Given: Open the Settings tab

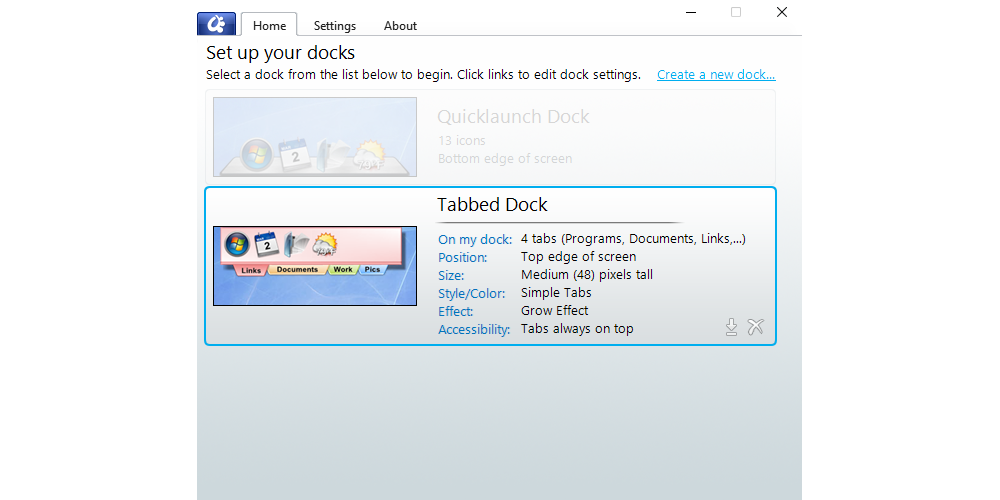Looking at the screenshot, I should pyautogui.click(x=335, y=26).
